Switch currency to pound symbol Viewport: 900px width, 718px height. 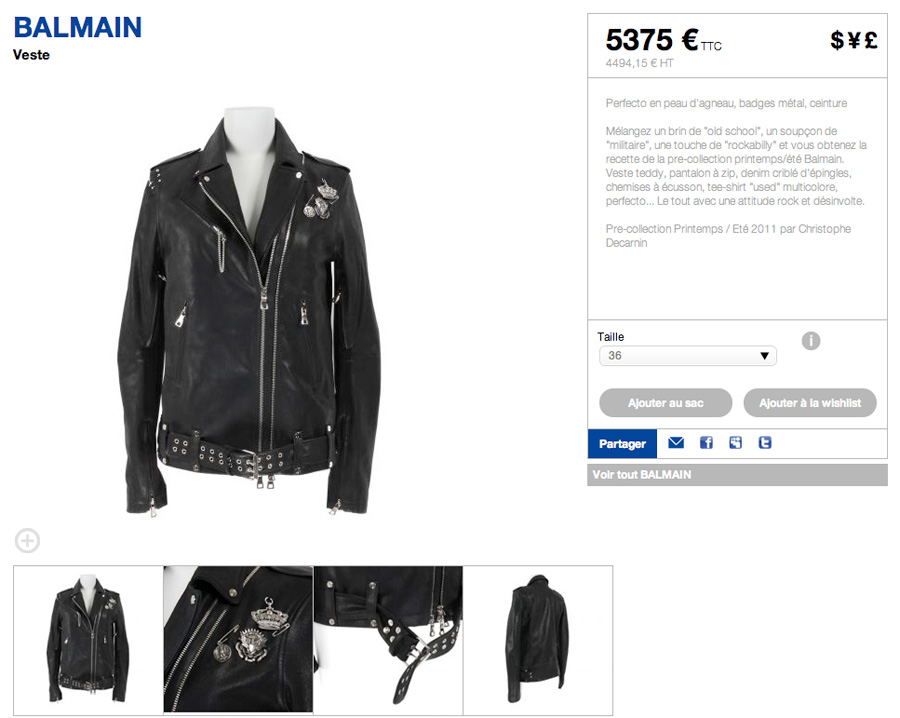click(871, 40)
